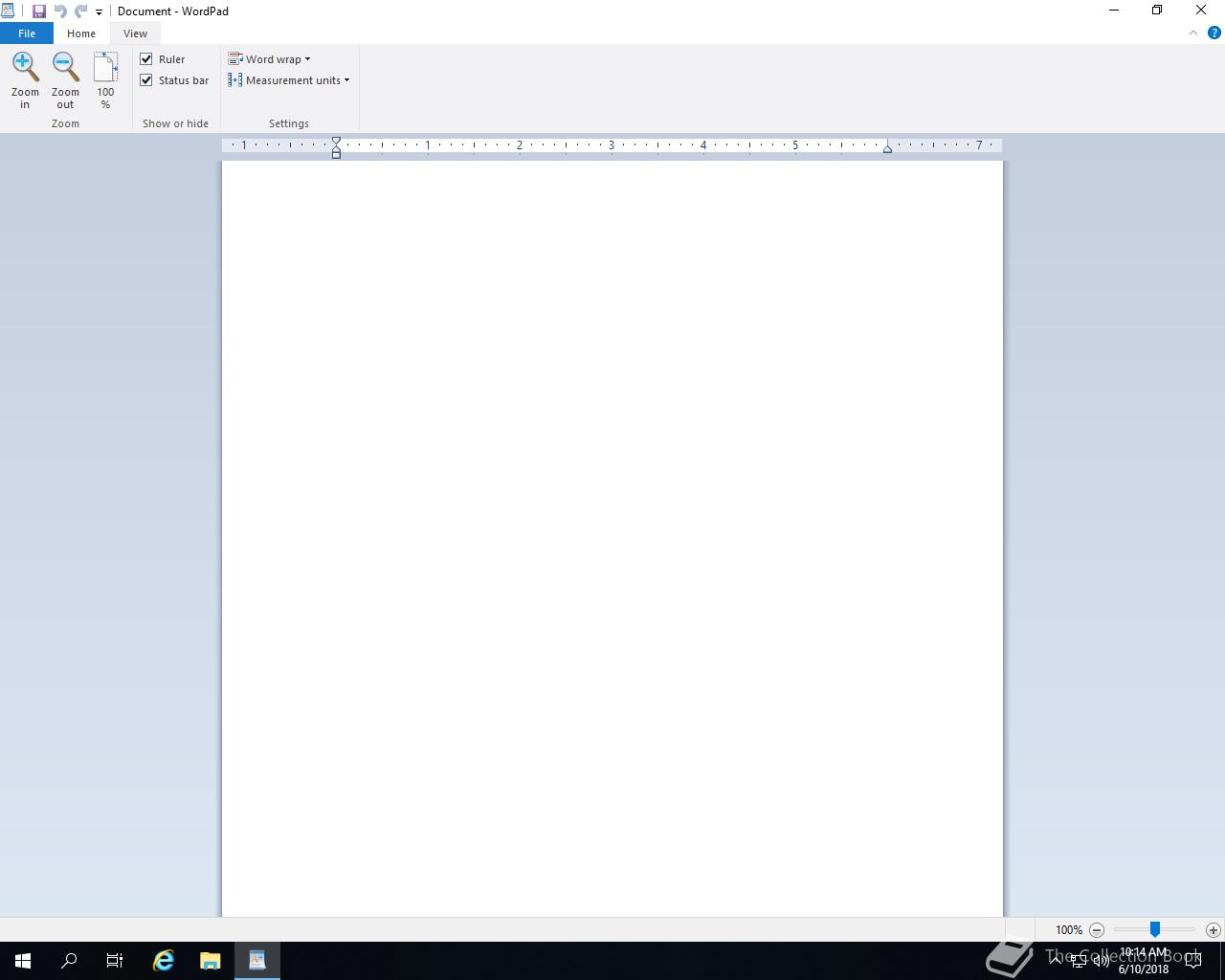
Task: Open the Windows Start menu
Action: 23,961
